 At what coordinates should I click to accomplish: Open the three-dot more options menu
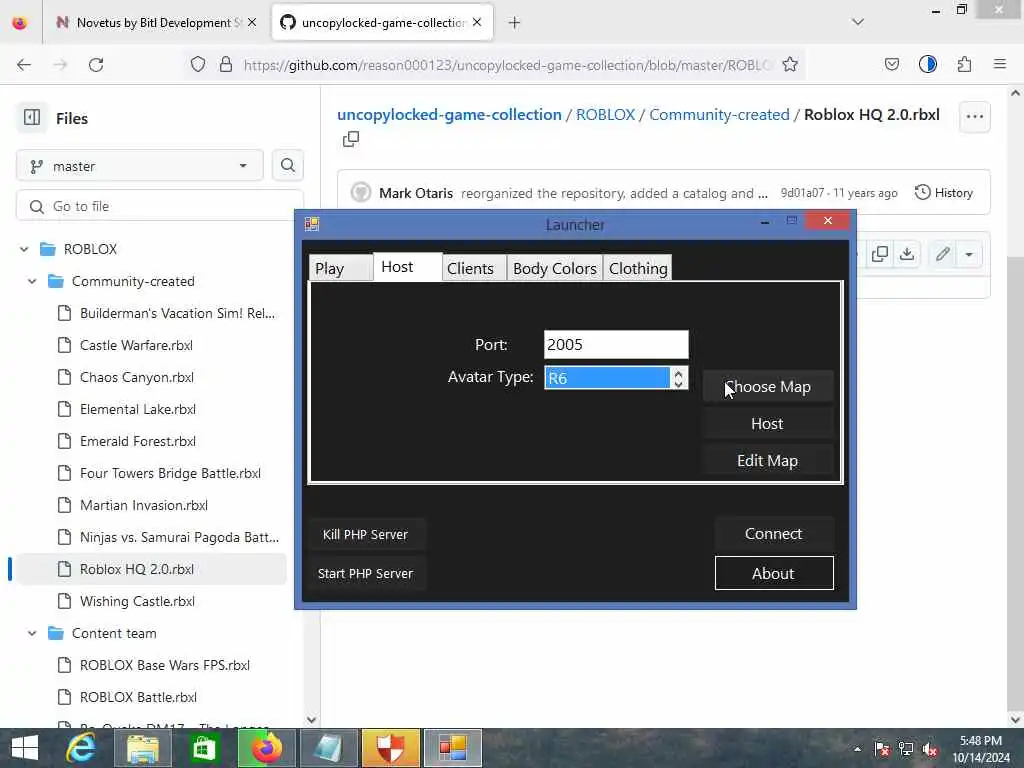[974, 116]
